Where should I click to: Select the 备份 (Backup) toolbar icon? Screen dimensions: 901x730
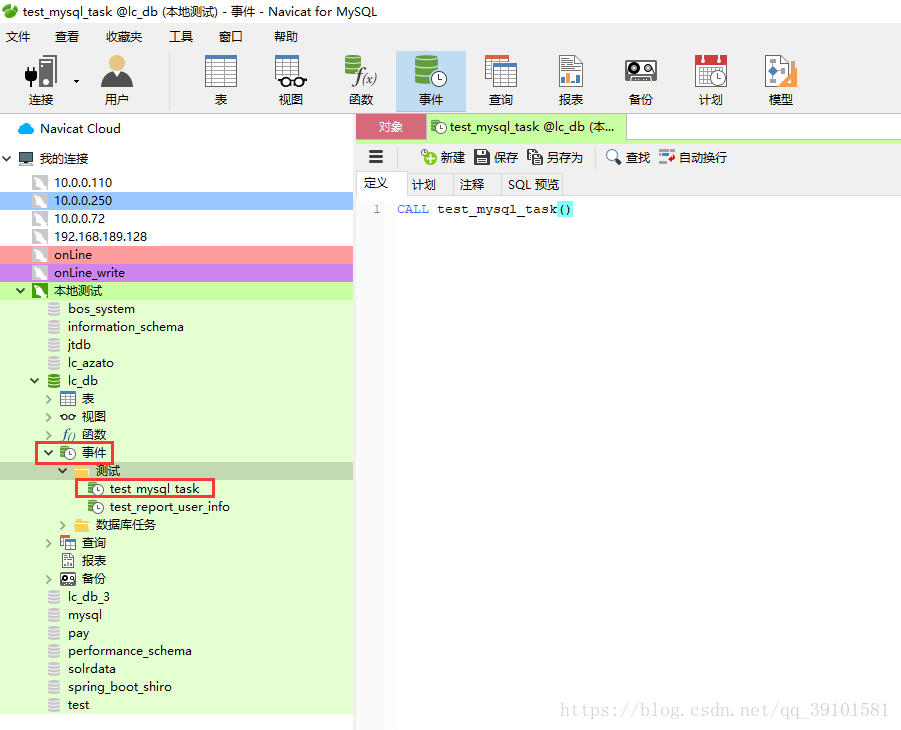[641, 80]
